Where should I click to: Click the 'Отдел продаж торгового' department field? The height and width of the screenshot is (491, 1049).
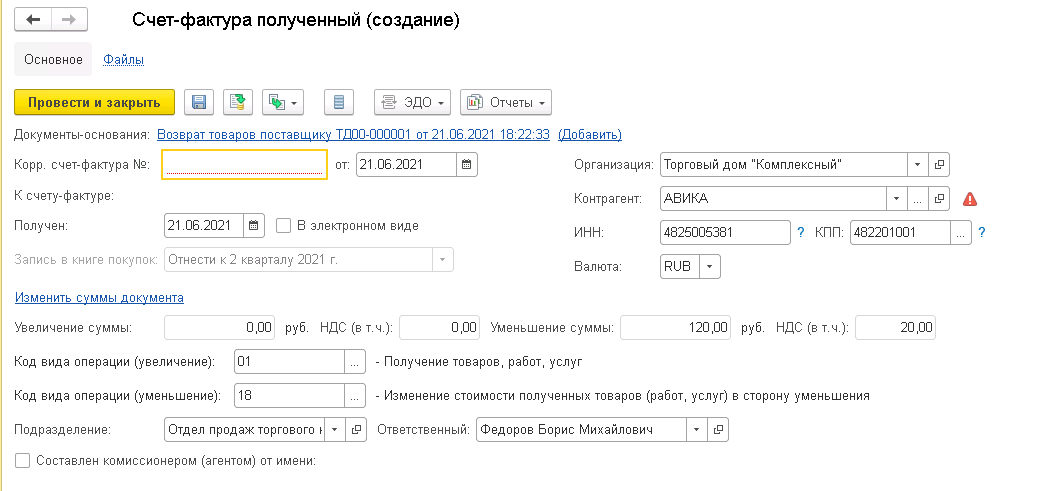244,429
